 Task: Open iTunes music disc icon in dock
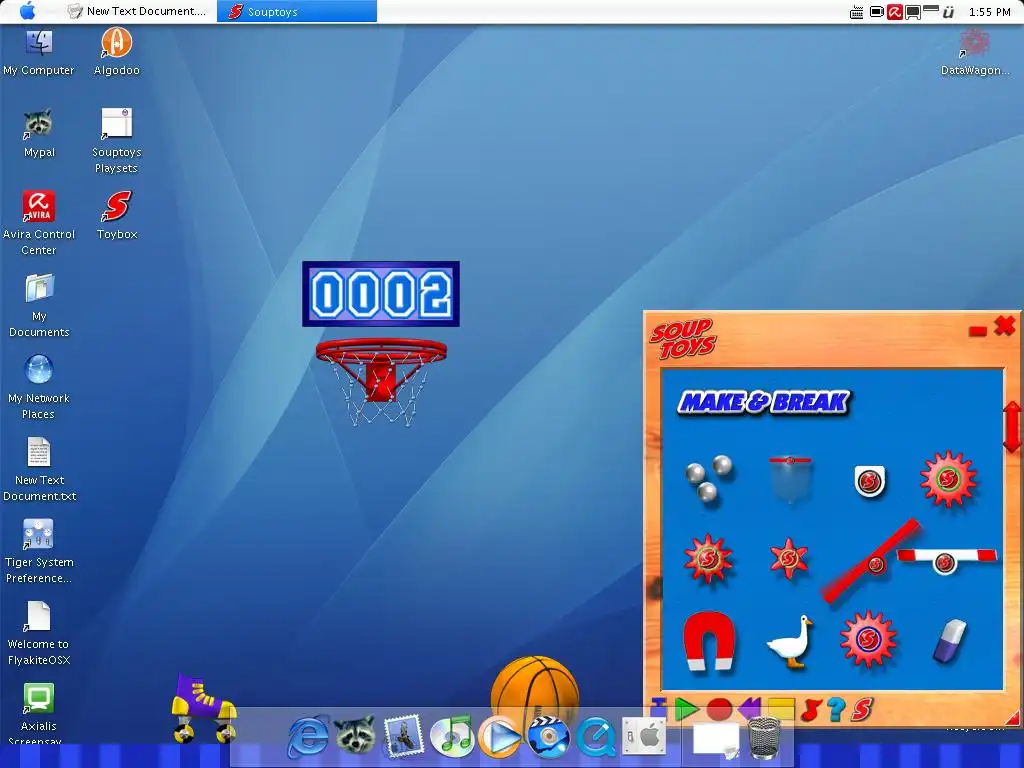pyautogui.click(x=451, y=736)
